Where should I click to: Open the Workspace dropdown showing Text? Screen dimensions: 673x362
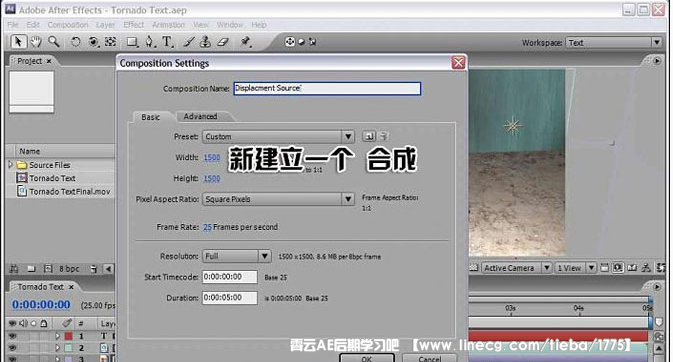(614, 43)
